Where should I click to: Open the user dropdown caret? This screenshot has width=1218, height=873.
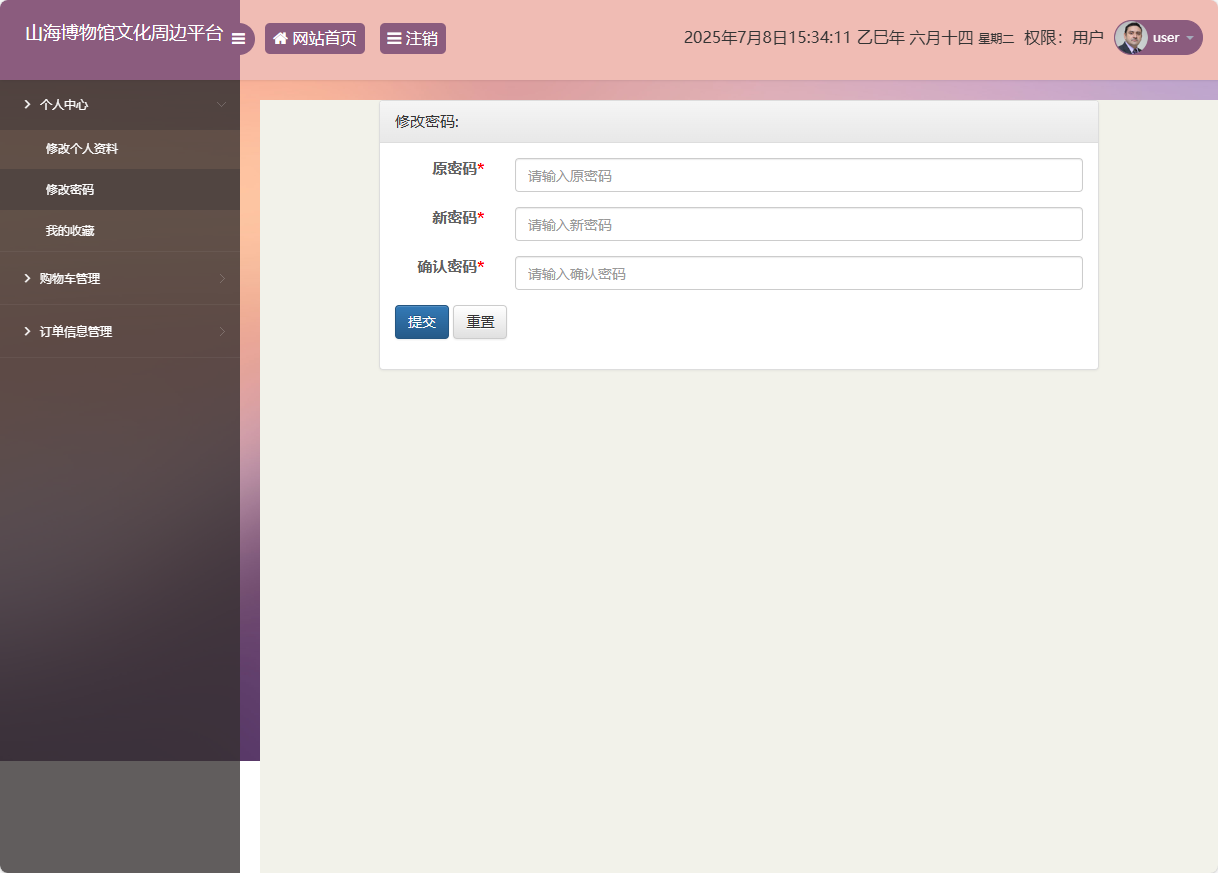click(1190, 38)
